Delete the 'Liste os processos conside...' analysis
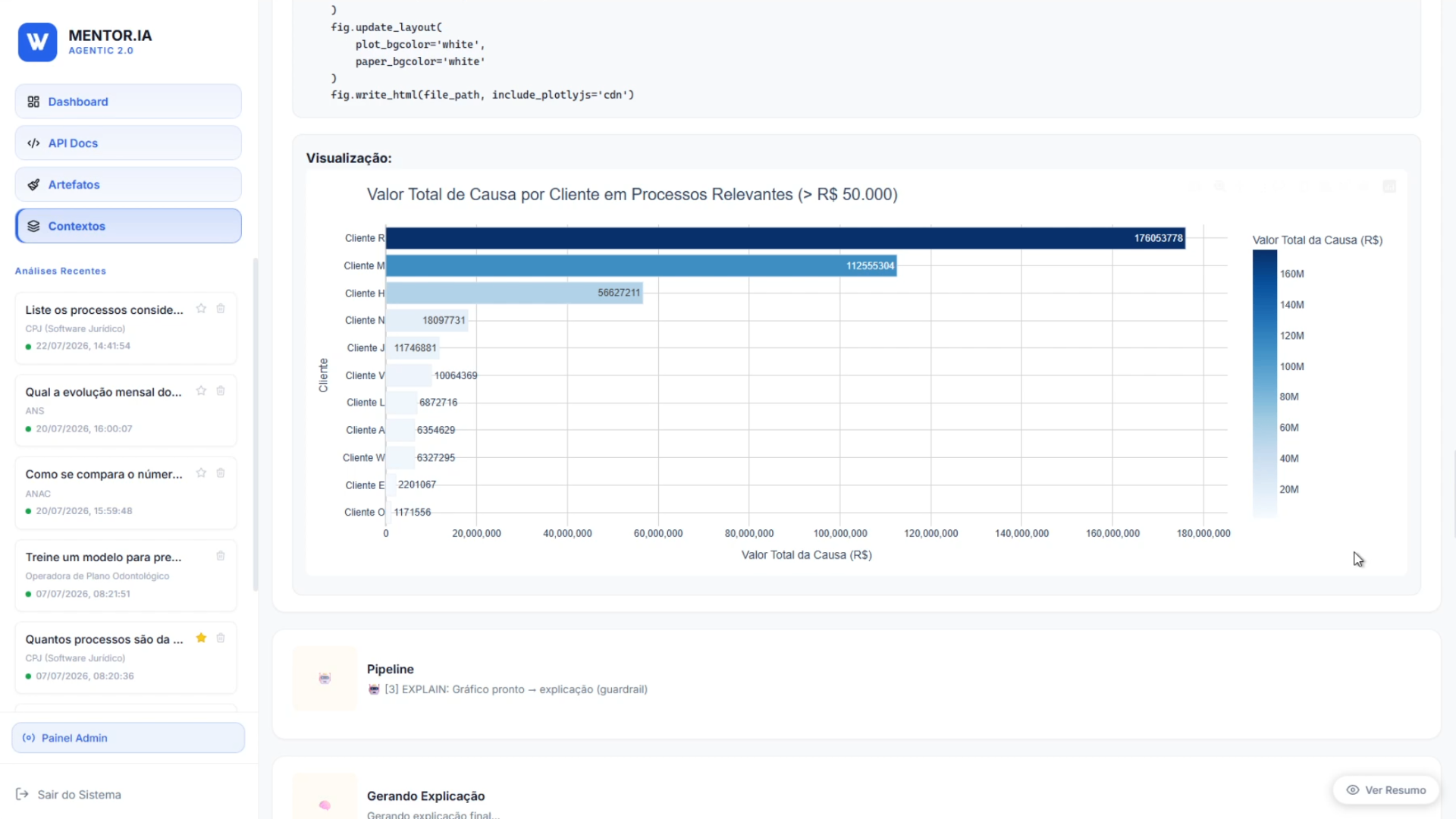This screenshot has width=1456, height=819. click(221, 309)
